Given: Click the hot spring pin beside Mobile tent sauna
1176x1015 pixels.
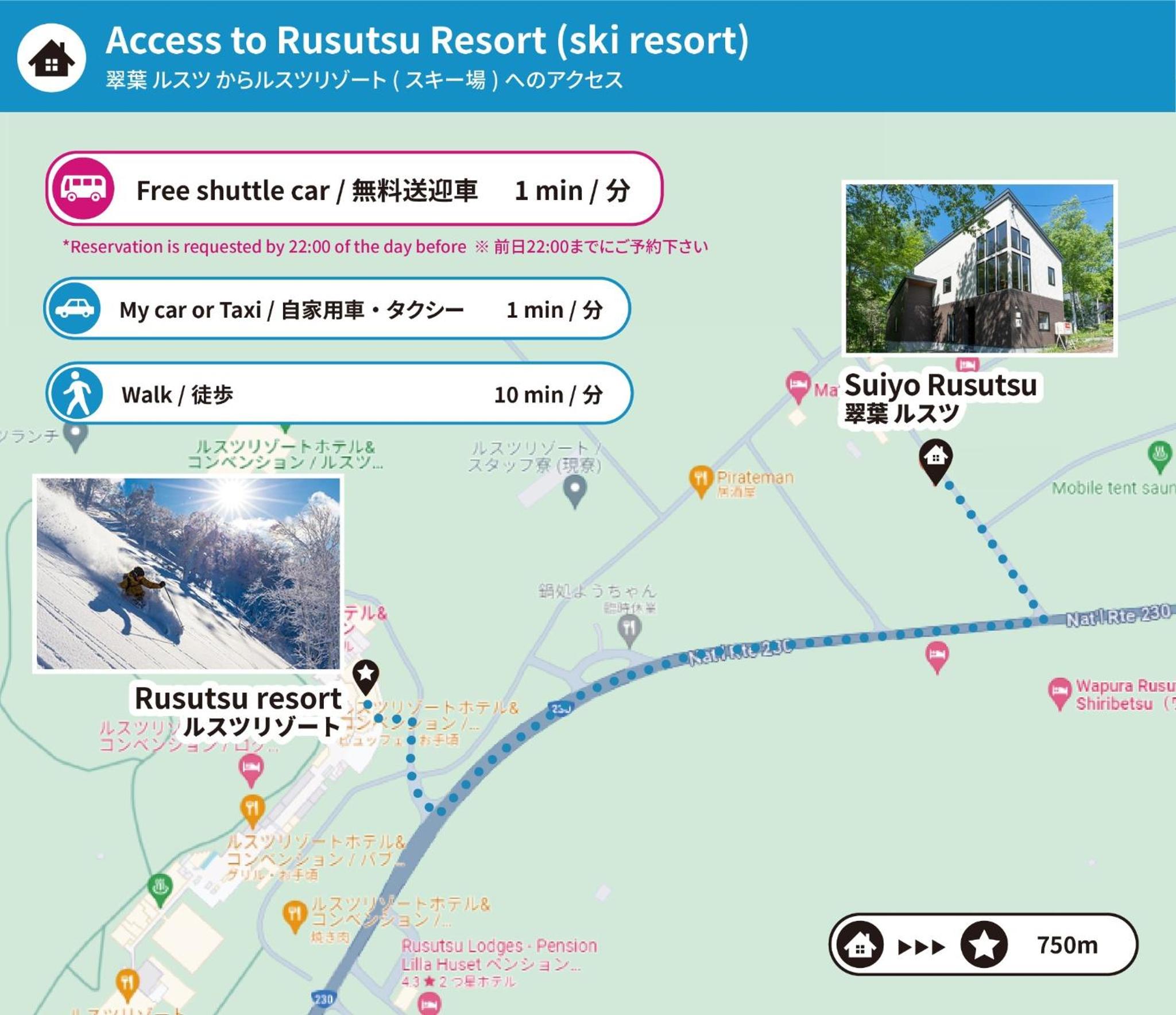Looking at the screenshot, I should click(x=1159, y=457).
